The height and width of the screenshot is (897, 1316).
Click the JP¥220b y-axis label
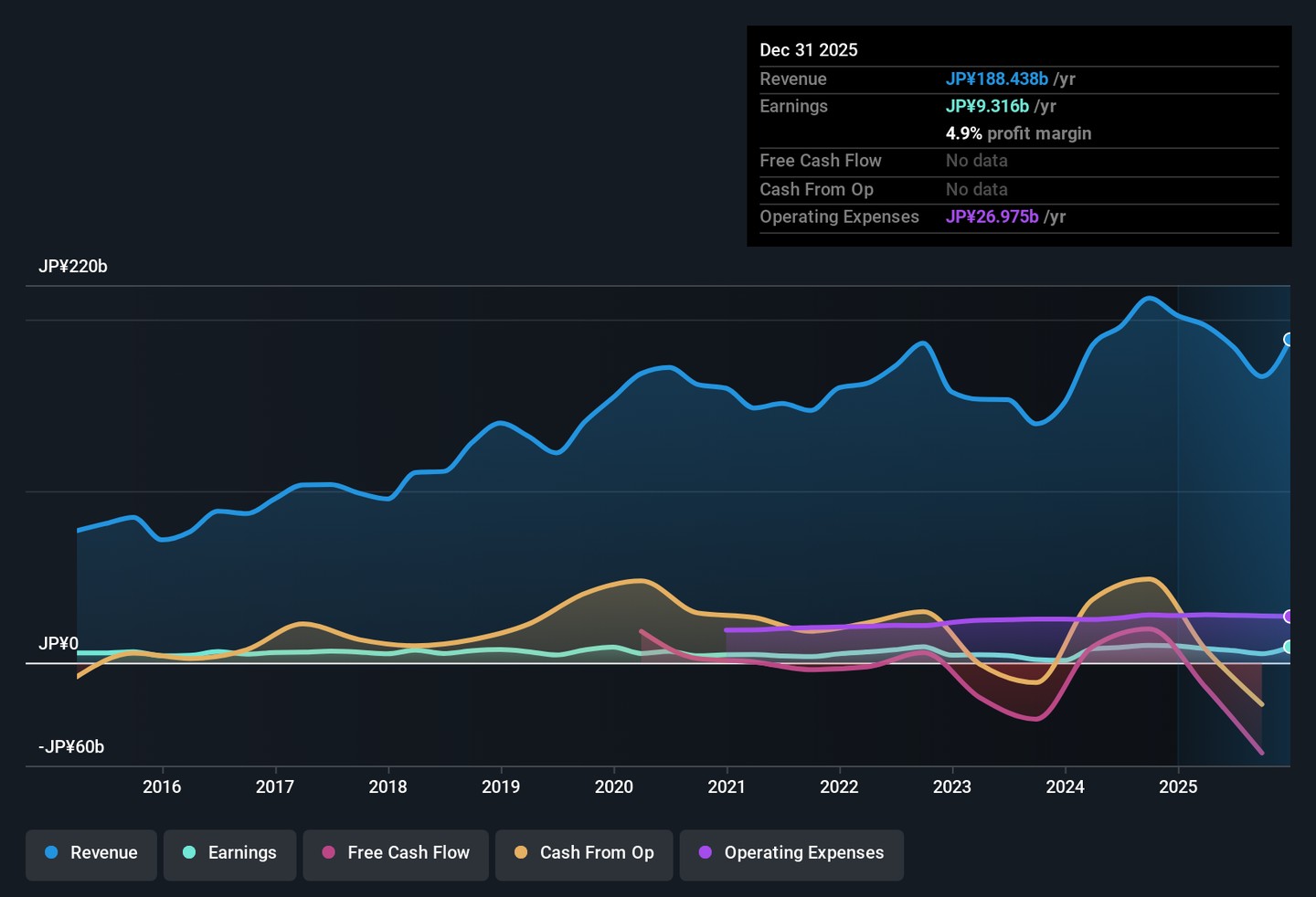tap(73, 267)
